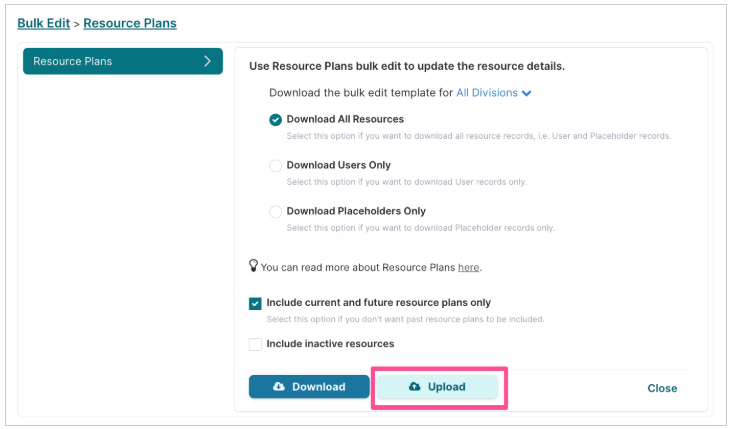731x429 pixels.
Task: Click the Download button
Action: [309, 387]
